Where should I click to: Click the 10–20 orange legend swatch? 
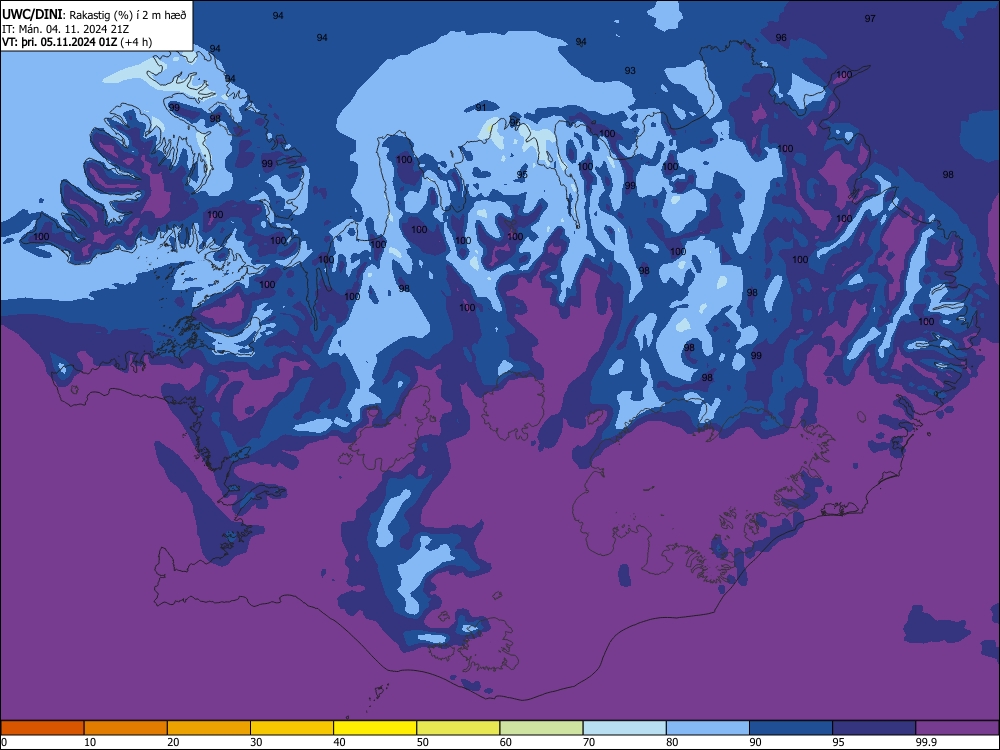pyautogui.click(x=126, y=728)
